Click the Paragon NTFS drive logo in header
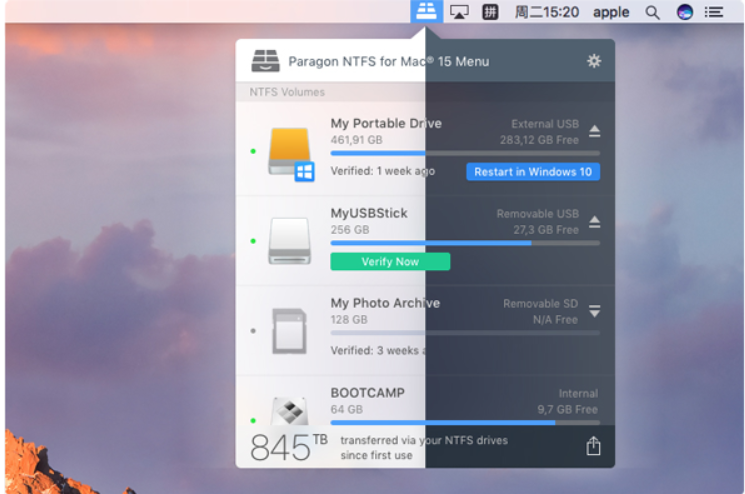This screenshot has height=494, width=745. 266,61
